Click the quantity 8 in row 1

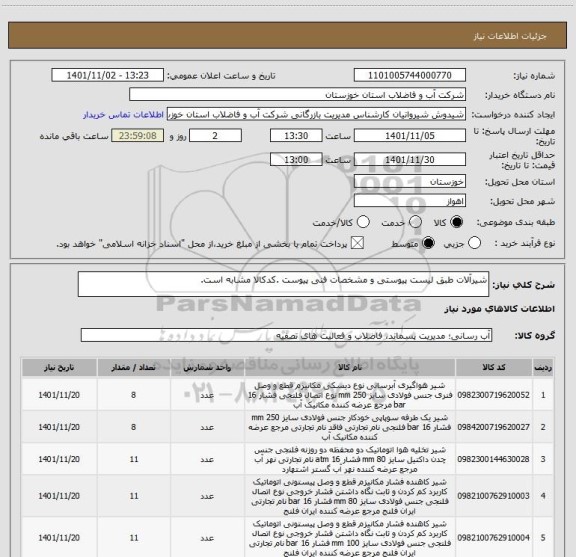tap(133, 395)
